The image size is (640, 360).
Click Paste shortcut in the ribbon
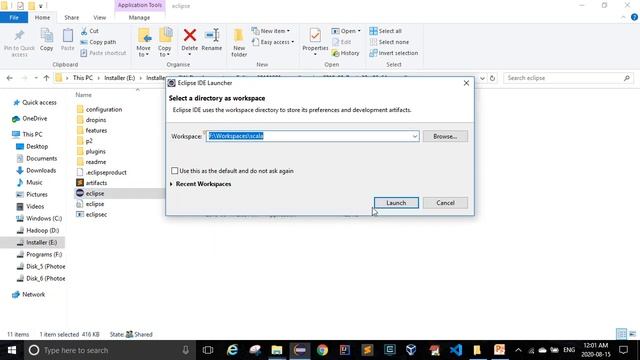click(x=103, y=53)
